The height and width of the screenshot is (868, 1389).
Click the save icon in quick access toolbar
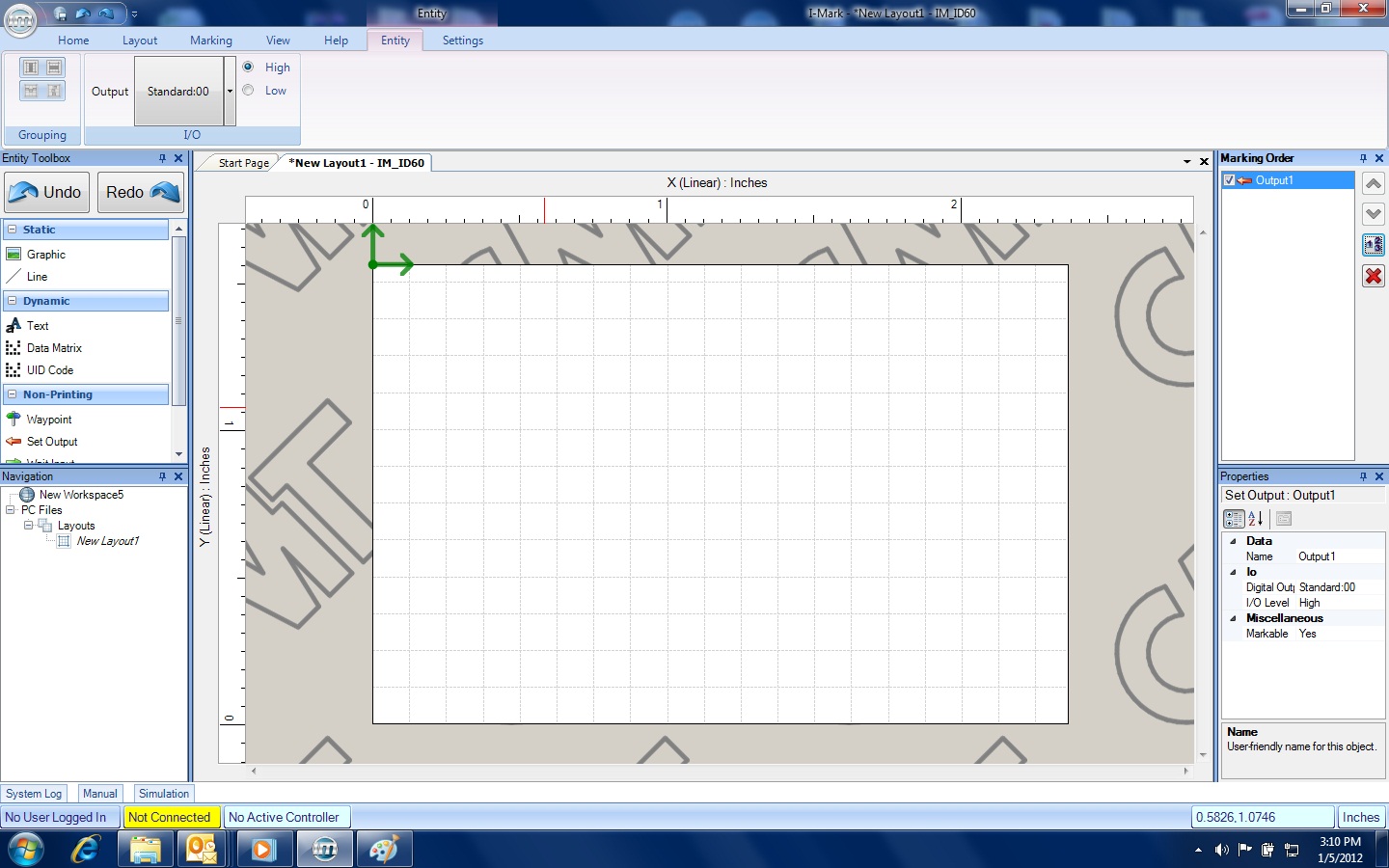(61, 14)
